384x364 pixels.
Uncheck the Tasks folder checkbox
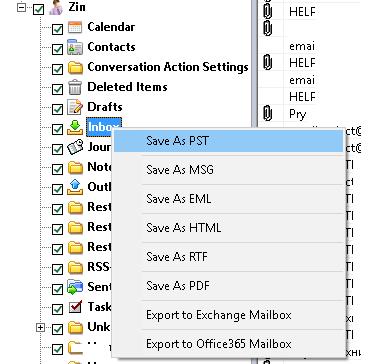[x=57, y=309]
